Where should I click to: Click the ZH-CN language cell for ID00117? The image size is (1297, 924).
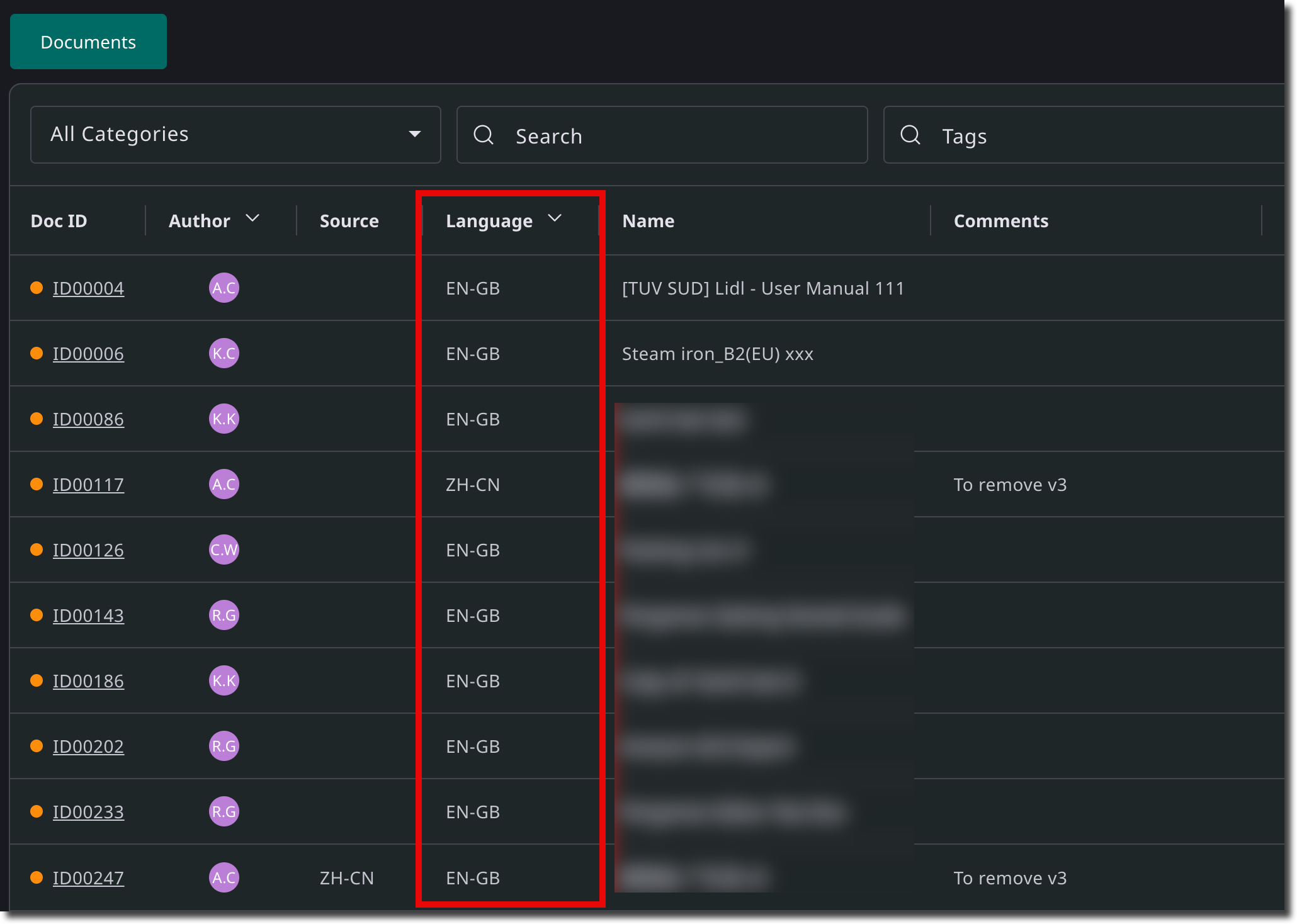[473, 485]
